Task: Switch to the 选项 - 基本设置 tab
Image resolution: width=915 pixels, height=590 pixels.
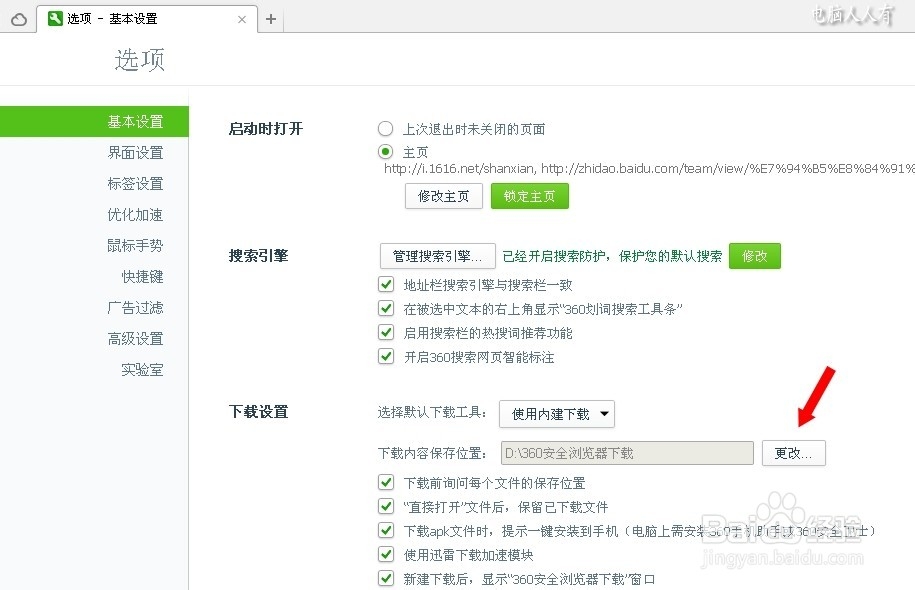Action: coord(147,19)
